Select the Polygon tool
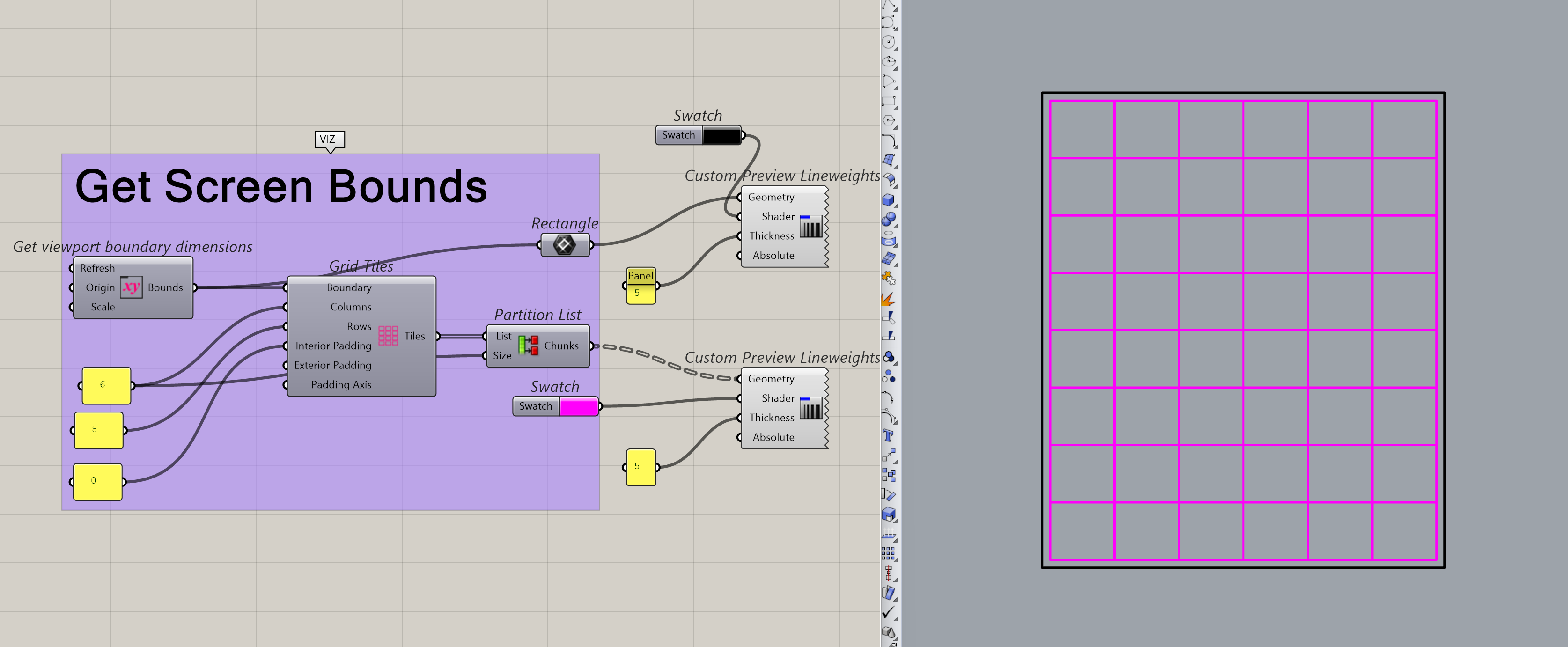 pyautogui.click(x=888, y=120)
